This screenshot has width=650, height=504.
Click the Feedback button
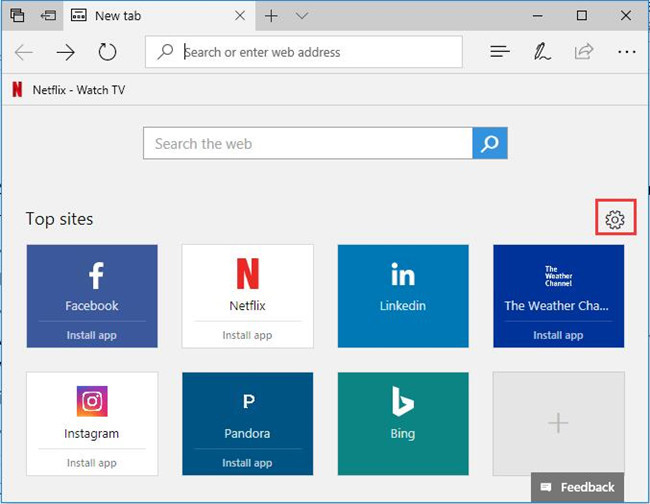(x=577, y=487)
